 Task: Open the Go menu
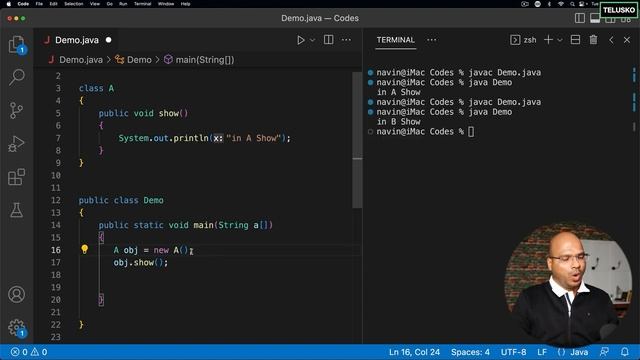click(x=110, y=4)
